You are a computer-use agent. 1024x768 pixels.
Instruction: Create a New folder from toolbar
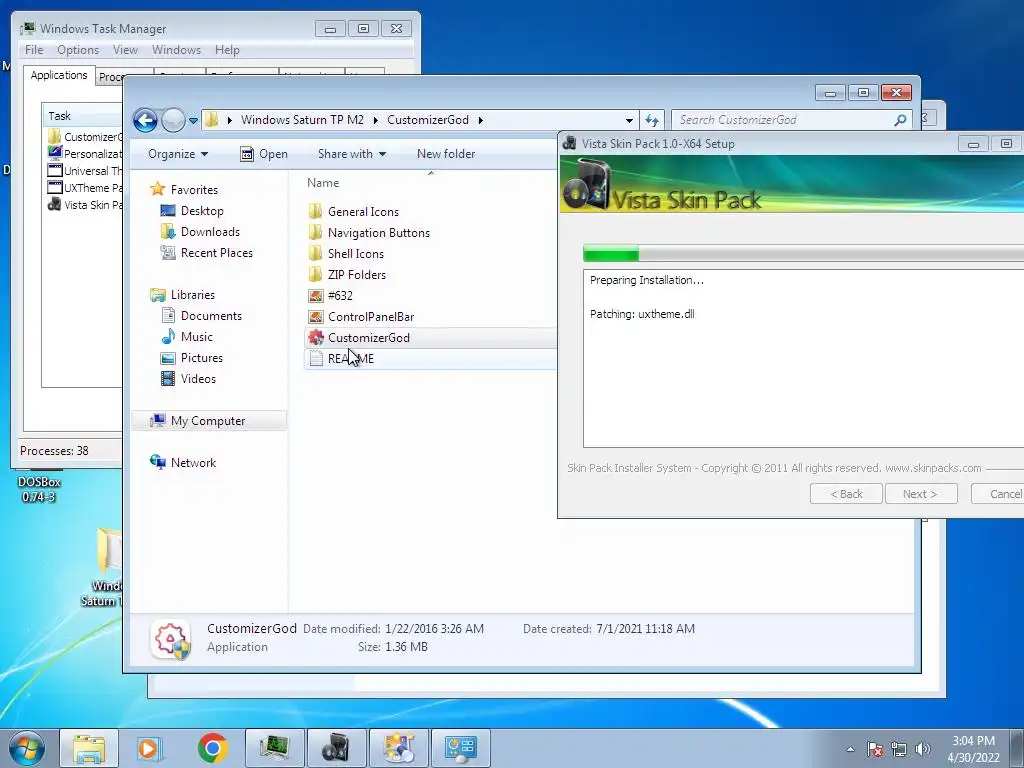tap(446, 154)
